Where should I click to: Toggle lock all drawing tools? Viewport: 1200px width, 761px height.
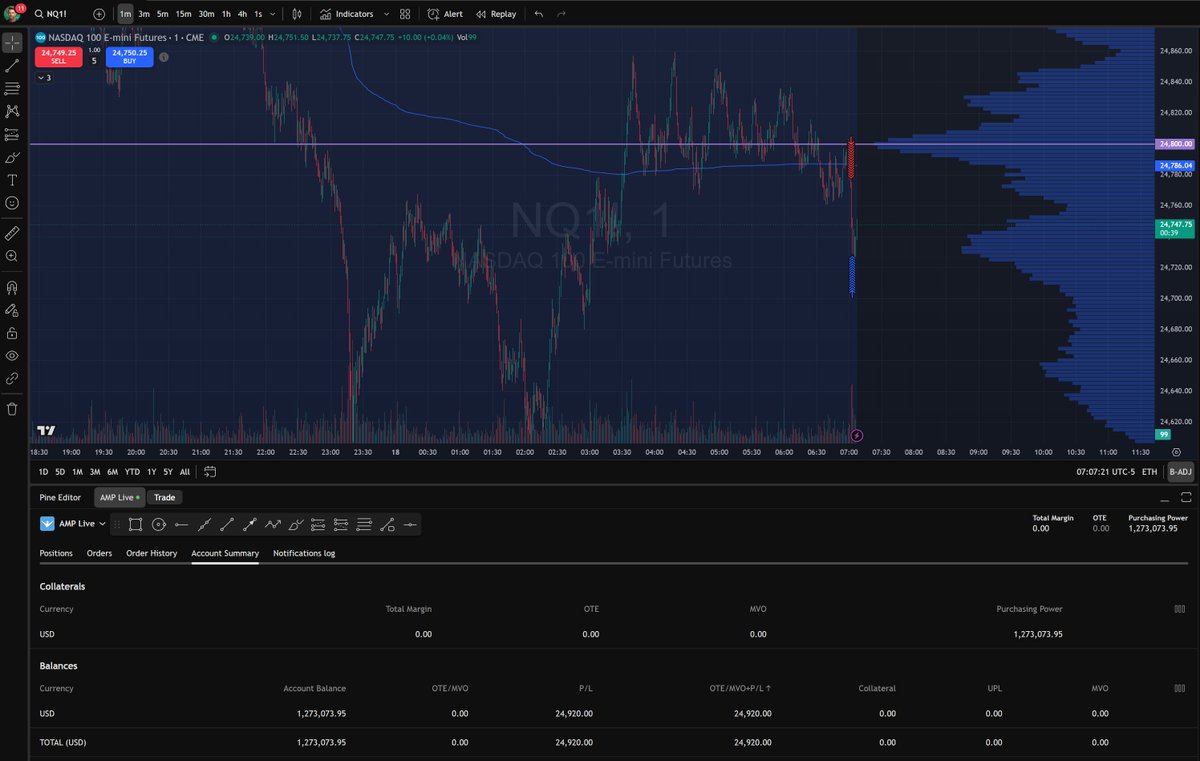click(12, 333)
